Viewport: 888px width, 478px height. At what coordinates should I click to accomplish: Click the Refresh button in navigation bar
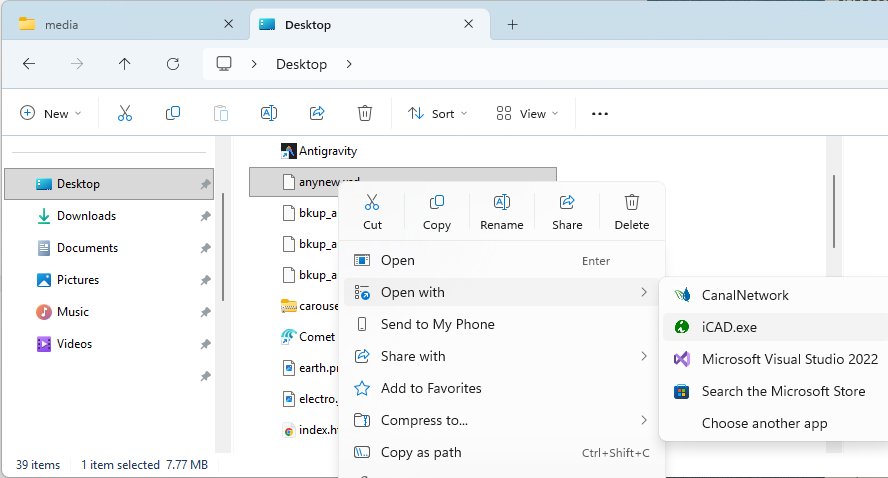click(x=173, y=64)
